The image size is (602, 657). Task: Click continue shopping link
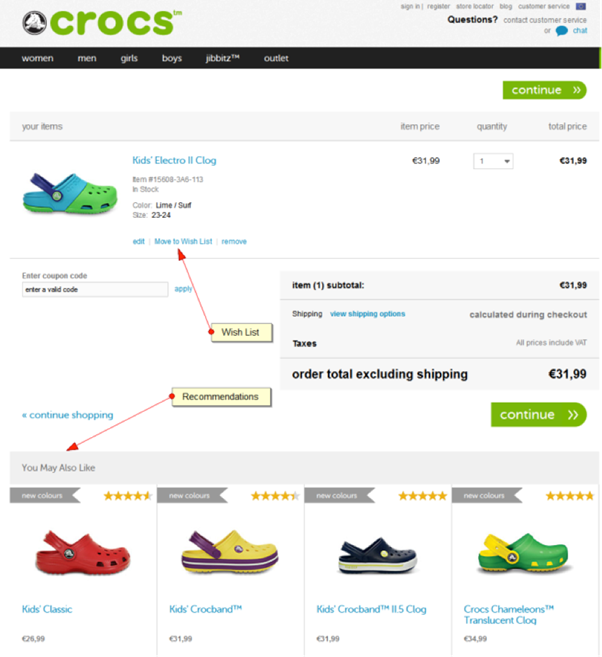click(67, 415)
